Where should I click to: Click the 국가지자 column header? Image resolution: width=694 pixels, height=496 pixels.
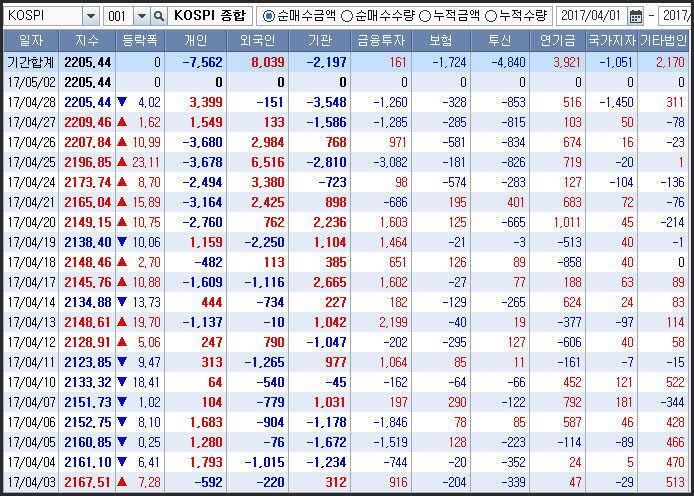pos(611,41)
